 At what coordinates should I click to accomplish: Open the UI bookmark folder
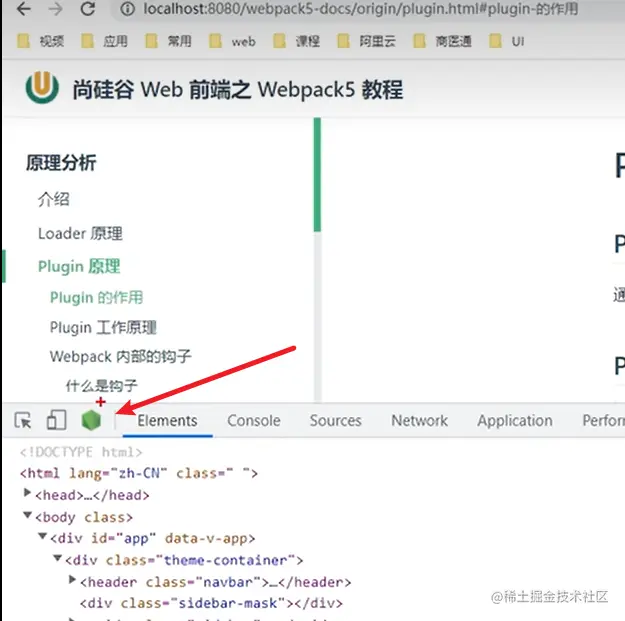507,41
